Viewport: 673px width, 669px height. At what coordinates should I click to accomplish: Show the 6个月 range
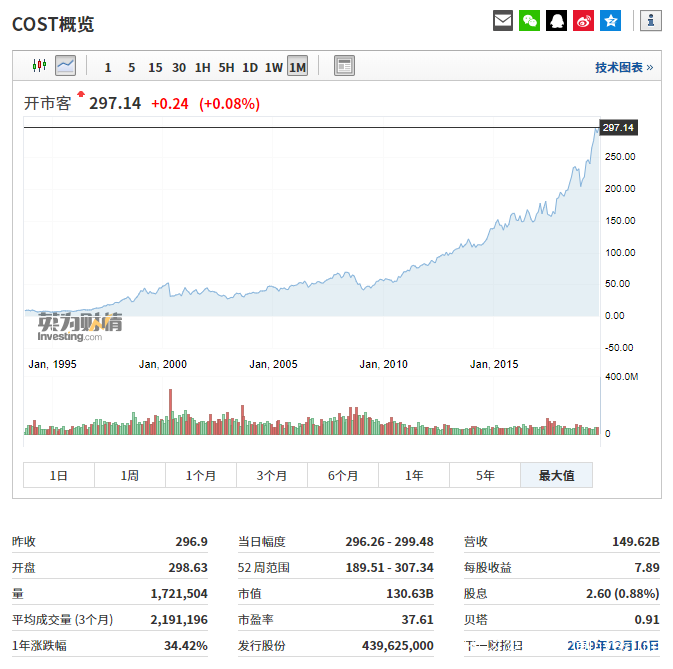pyautogui.click(x=343, y=475)
